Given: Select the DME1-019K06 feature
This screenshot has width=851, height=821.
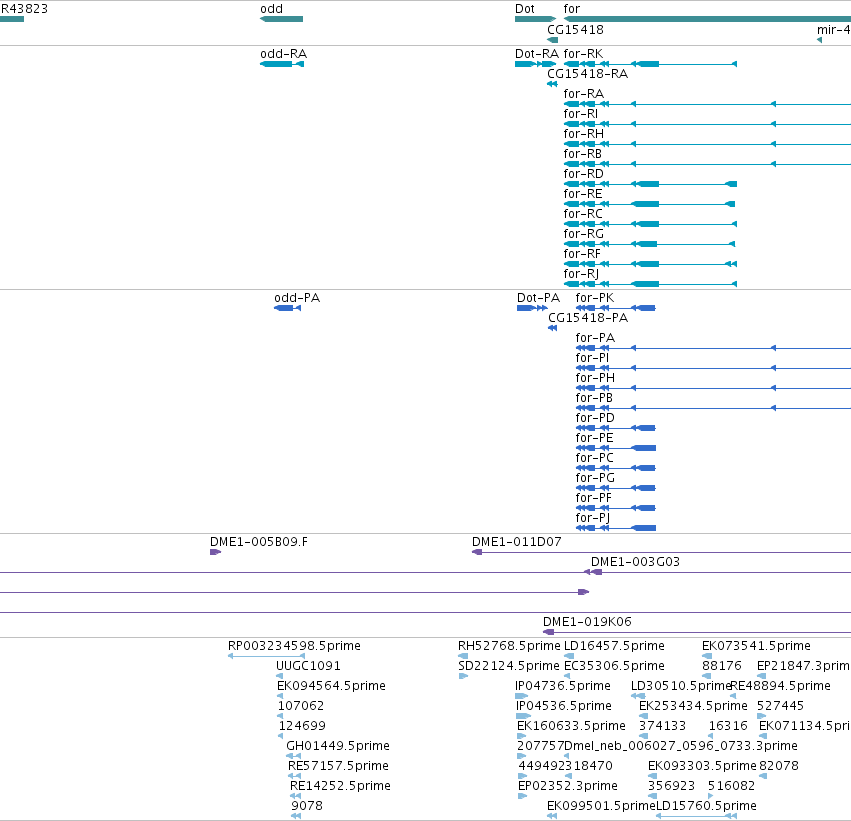Looking at the screenshot, I should (697, 632).
